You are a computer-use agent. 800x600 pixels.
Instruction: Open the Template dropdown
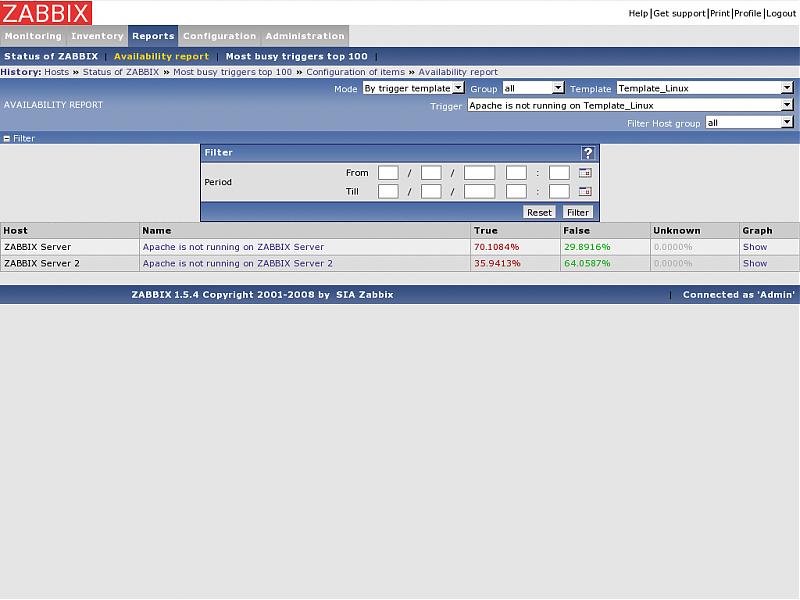click(x=705, y=88)
